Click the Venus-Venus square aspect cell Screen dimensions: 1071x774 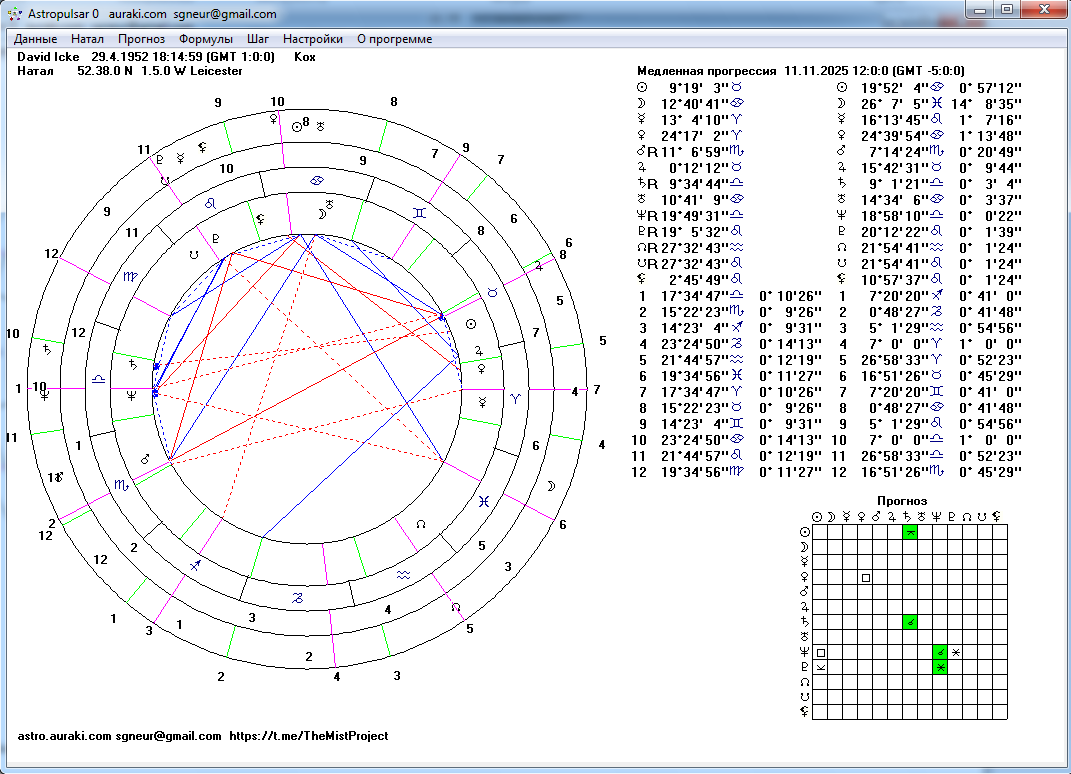click(866, 578)
